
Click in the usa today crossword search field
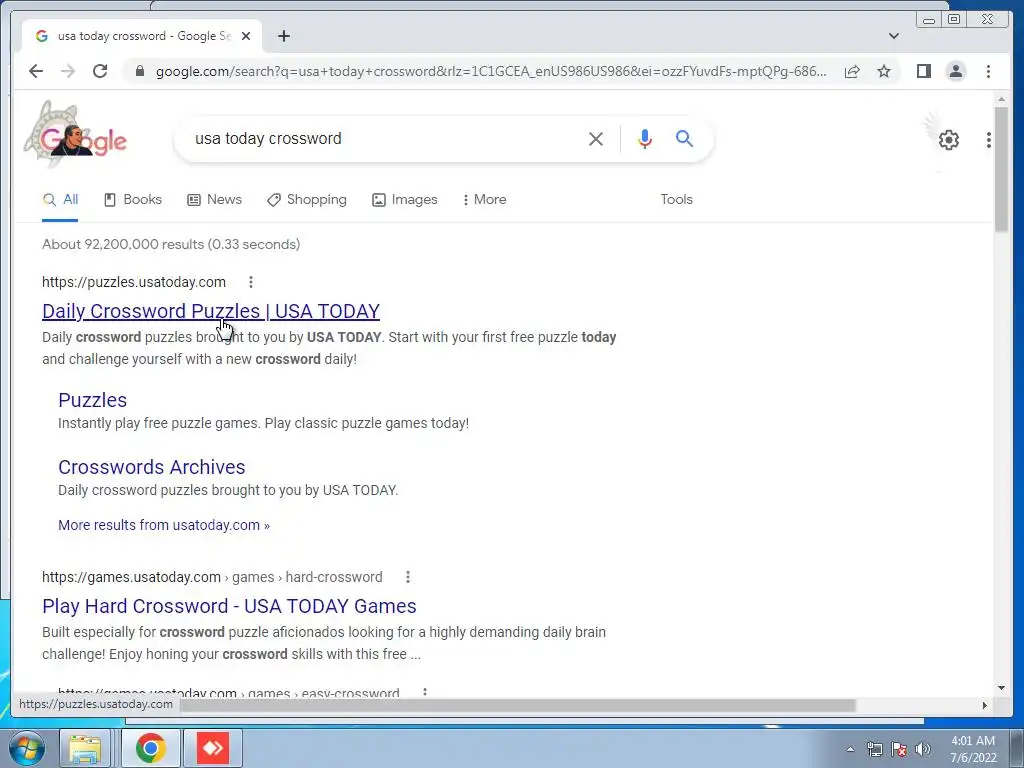[385, 138]
